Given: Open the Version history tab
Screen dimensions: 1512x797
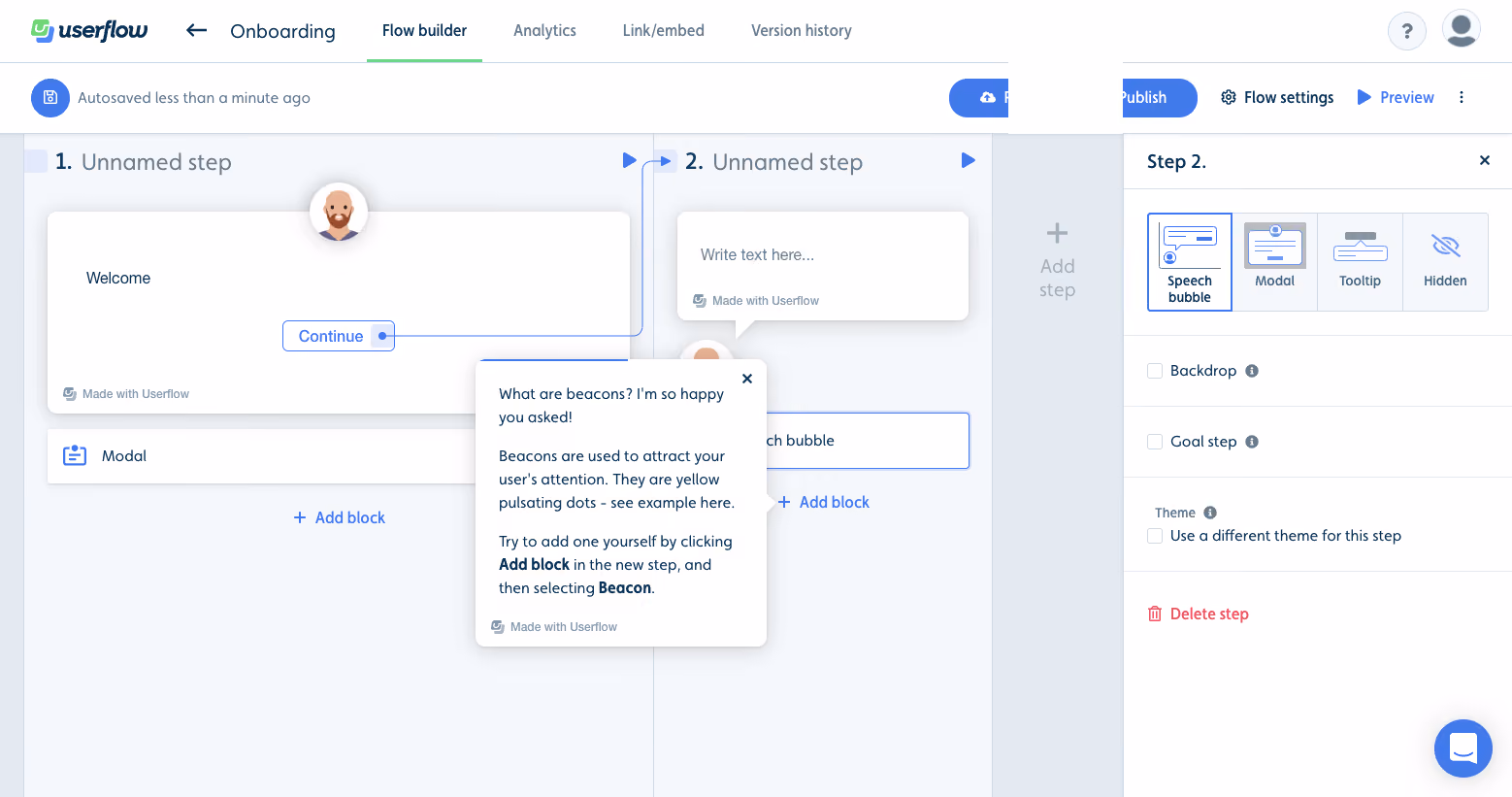Looking at the screenshot, I should click(802, 31).
